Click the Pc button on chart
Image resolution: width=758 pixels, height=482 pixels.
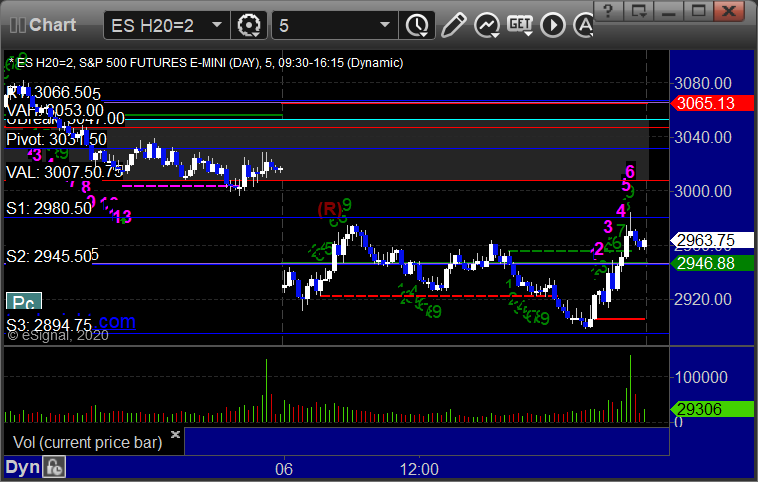tap(24, 302)
